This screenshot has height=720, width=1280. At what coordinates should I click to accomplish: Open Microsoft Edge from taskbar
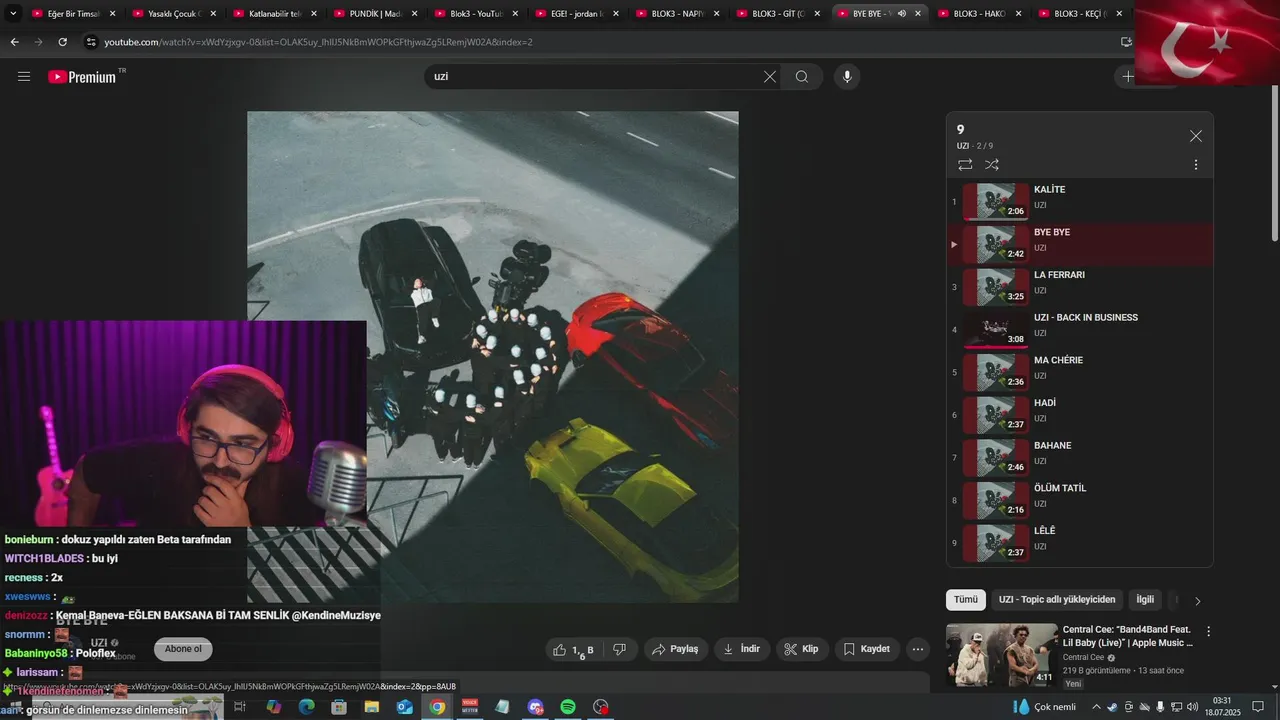(307, 707)
